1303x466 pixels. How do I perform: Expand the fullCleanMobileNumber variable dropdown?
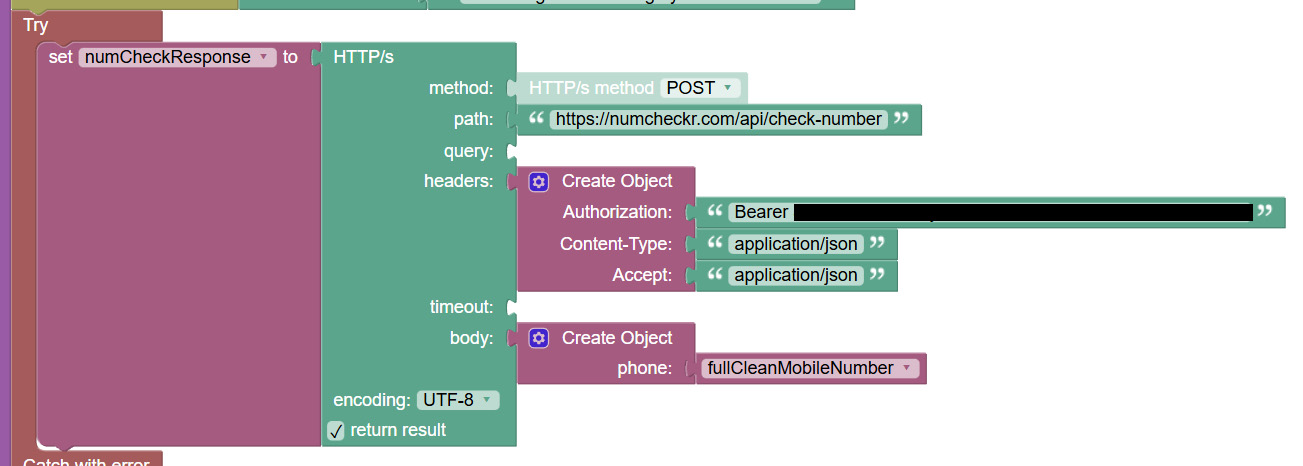coord(810,368)
